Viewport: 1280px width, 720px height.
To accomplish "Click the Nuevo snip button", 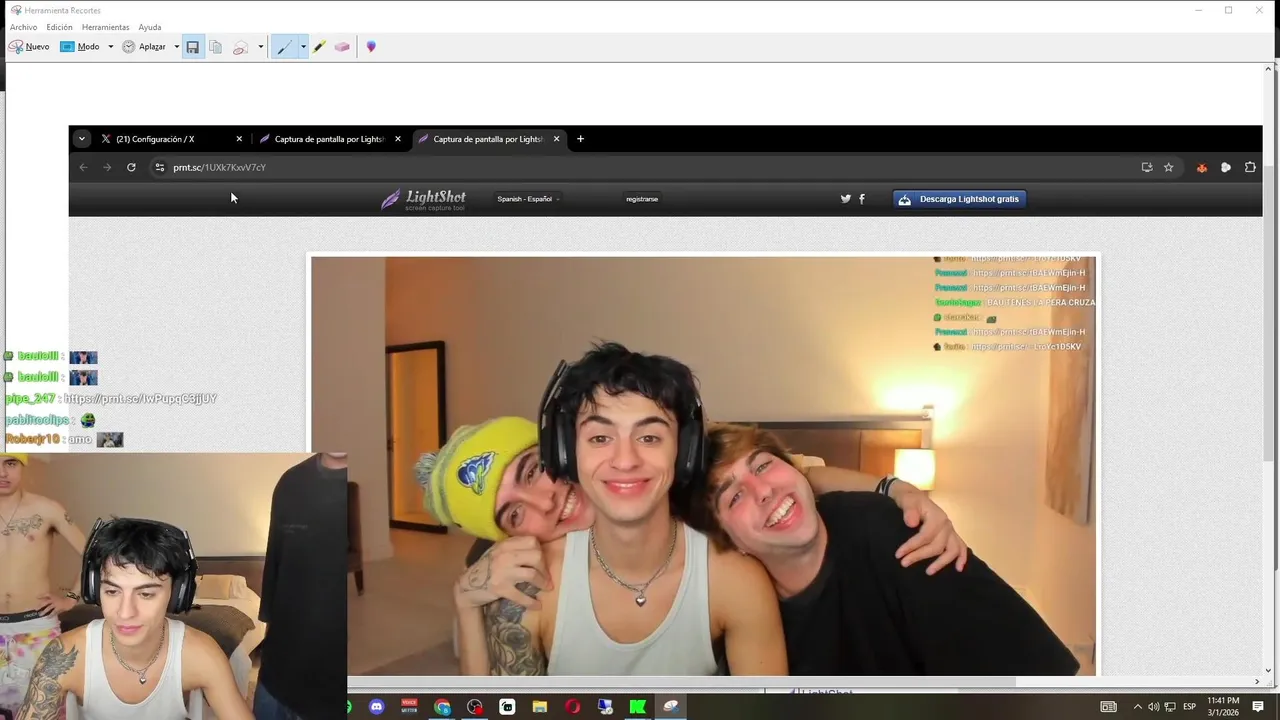I will pos(29,47).
